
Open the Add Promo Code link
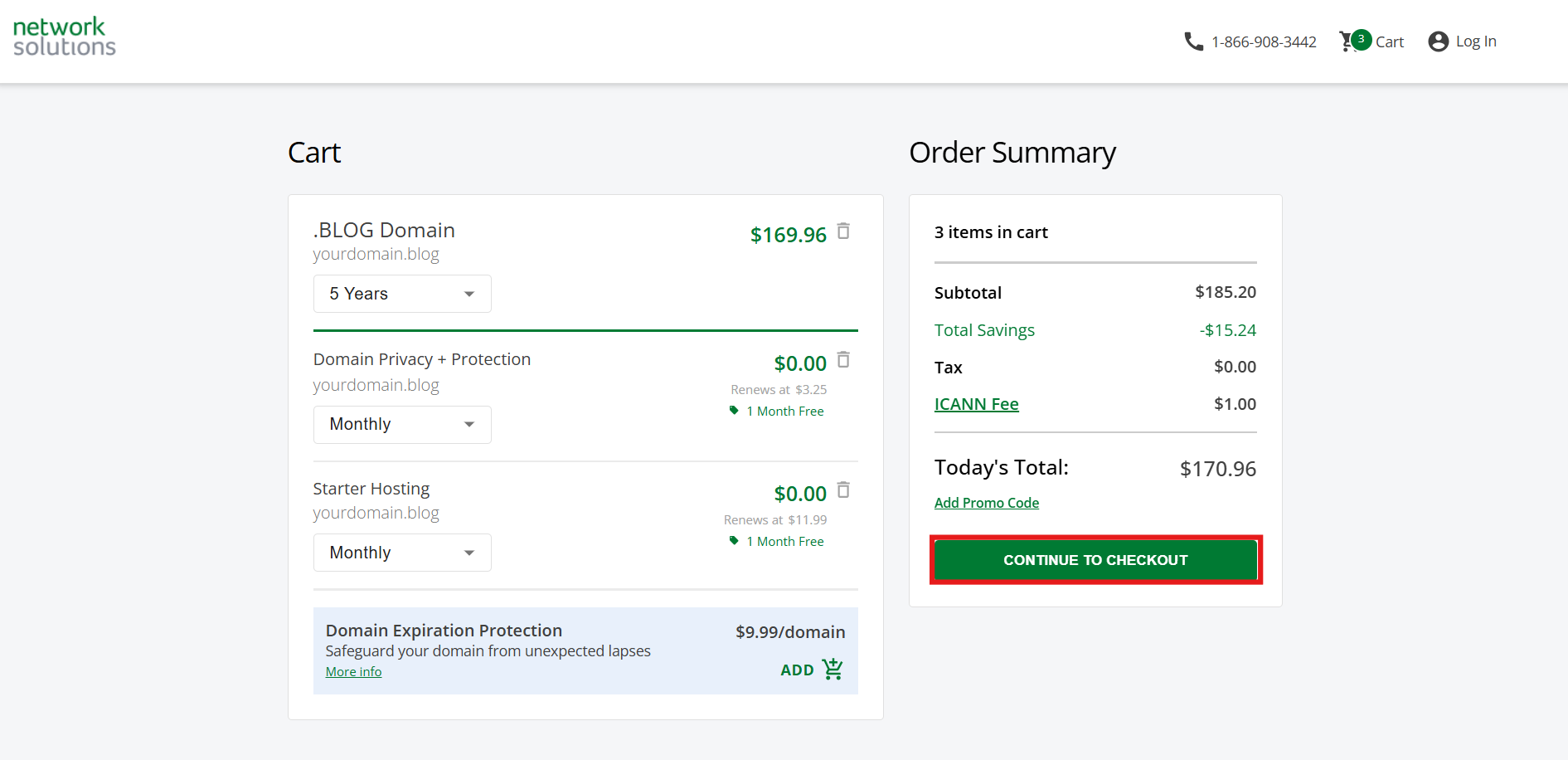[986, 502]
